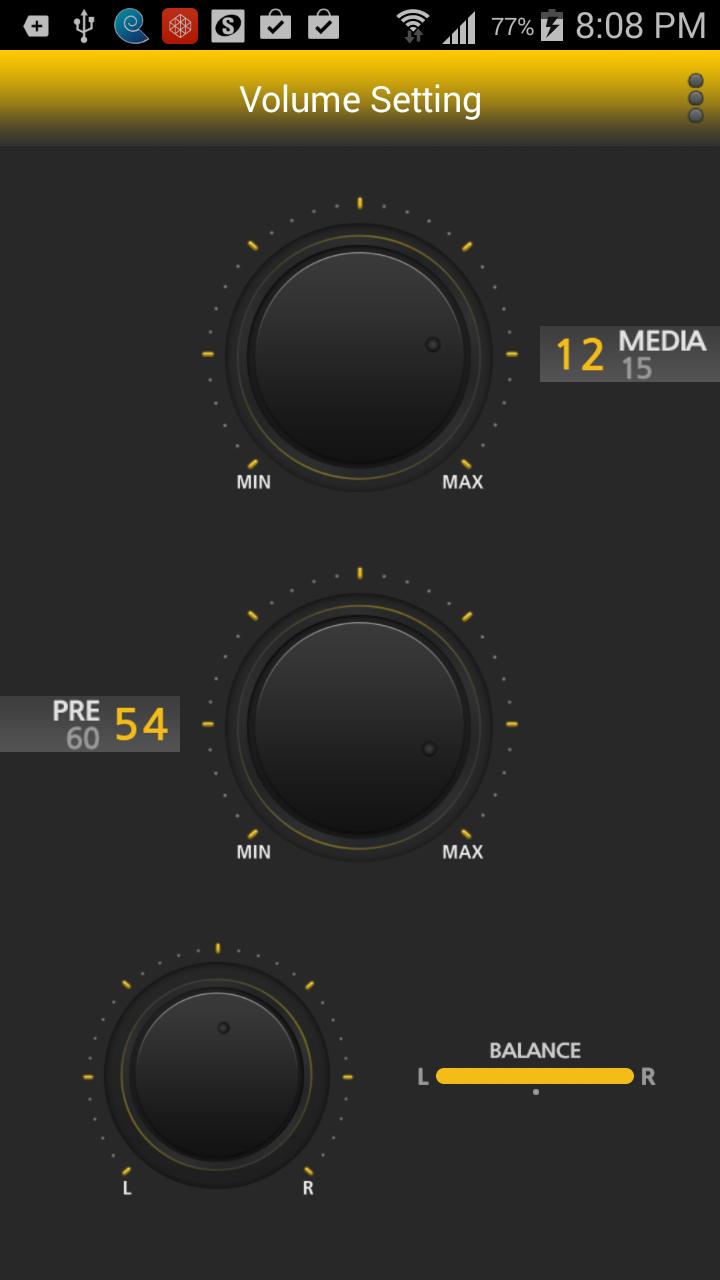Click the Balance L/R knob
720x1280 pixels.
217,1075
